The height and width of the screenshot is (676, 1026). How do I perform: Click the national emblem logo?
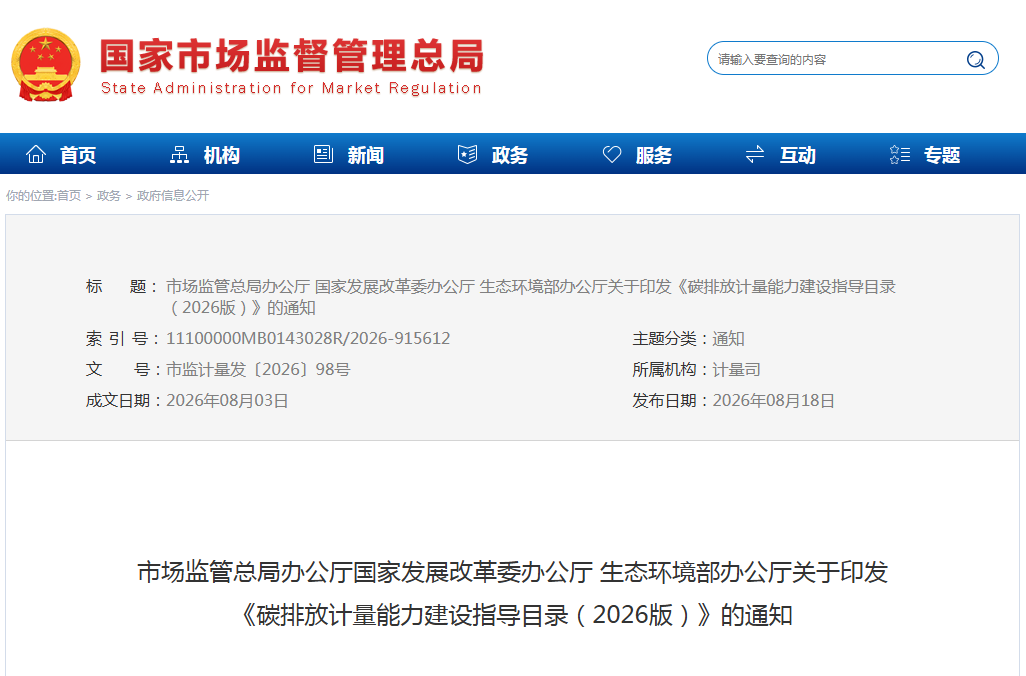45,65
